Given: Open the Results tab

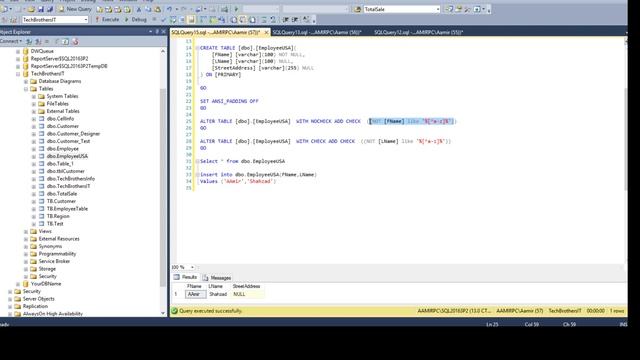Looking at the screenshot, I should 185,277.
